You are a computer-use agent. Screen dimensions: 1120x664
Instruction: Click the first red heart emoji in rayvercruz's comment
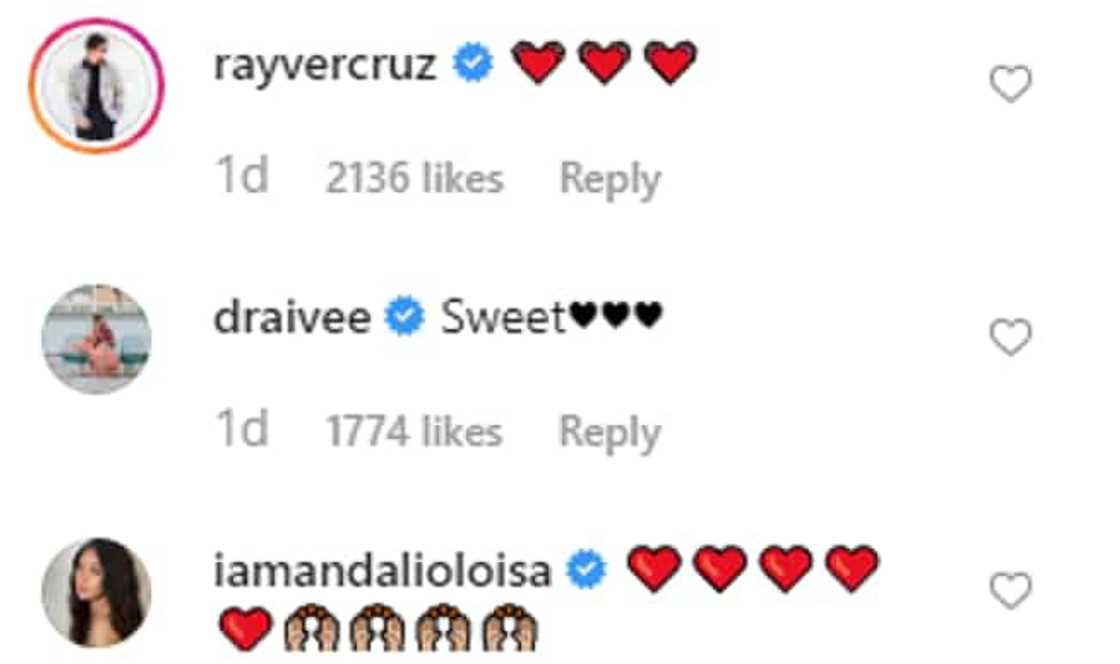[539, 63]
